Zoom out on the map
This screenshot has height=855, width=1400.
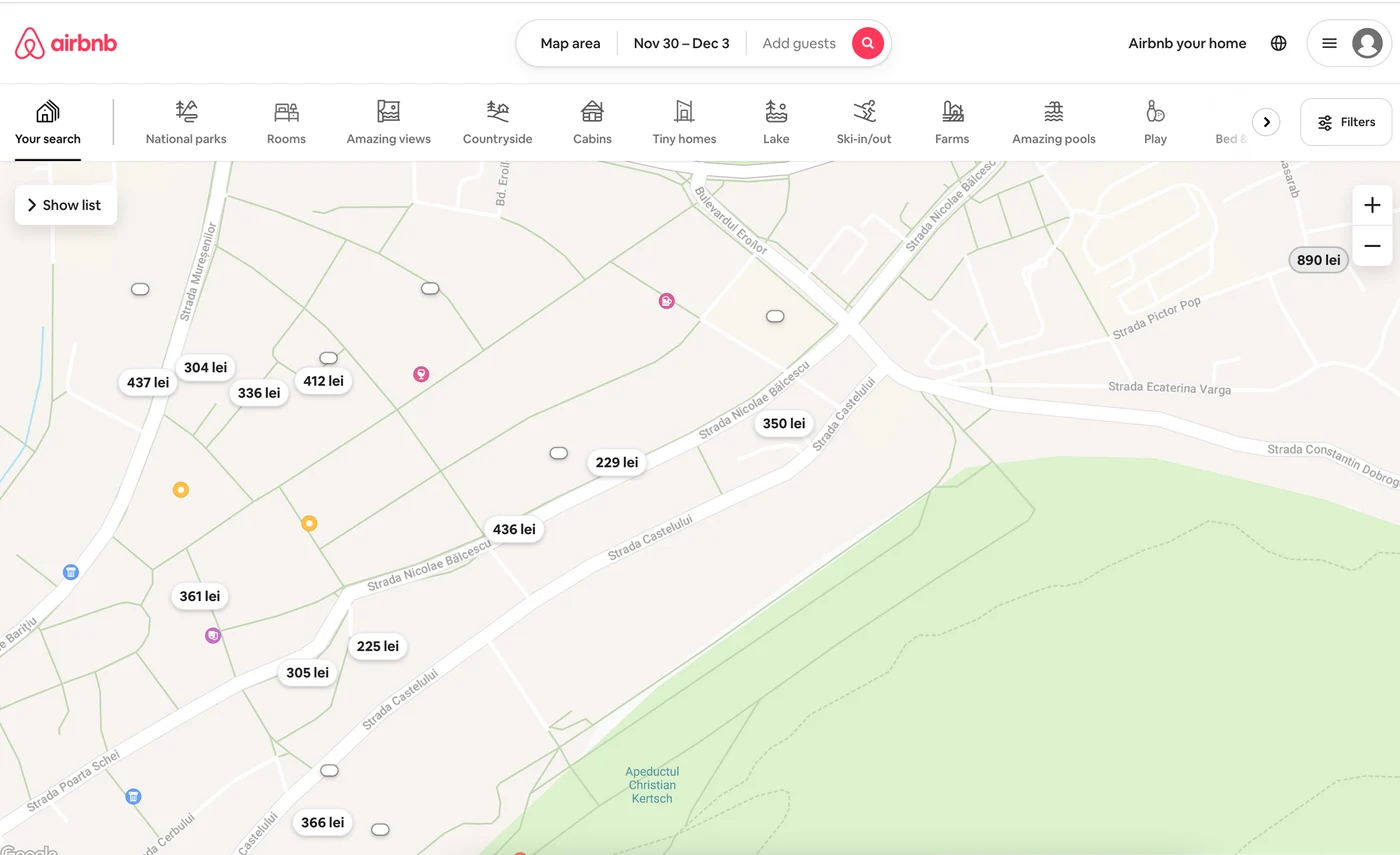(x=1372, y=246)
